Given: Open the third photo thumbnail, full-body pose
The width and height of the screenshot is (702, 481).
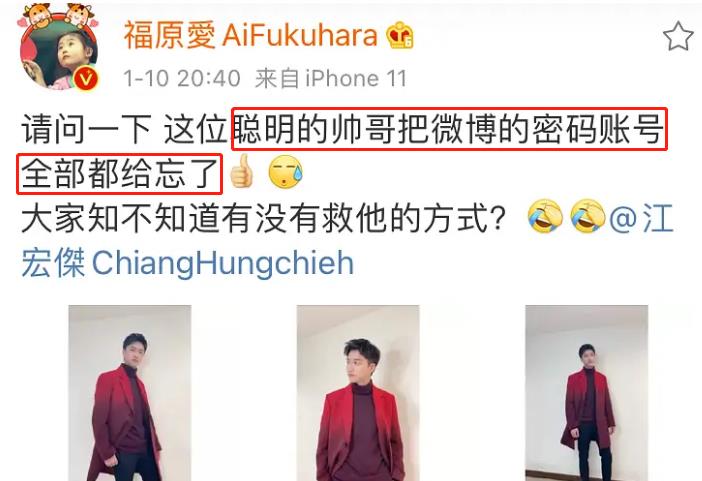Looking at the screenshot, I should click(586, 393).
